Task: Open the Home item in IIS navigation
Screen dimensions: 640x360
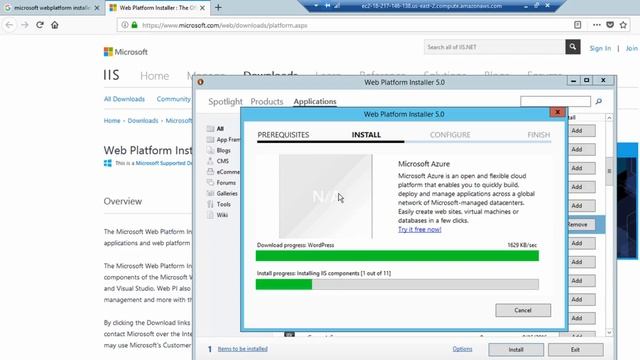Action: [154, 76]
